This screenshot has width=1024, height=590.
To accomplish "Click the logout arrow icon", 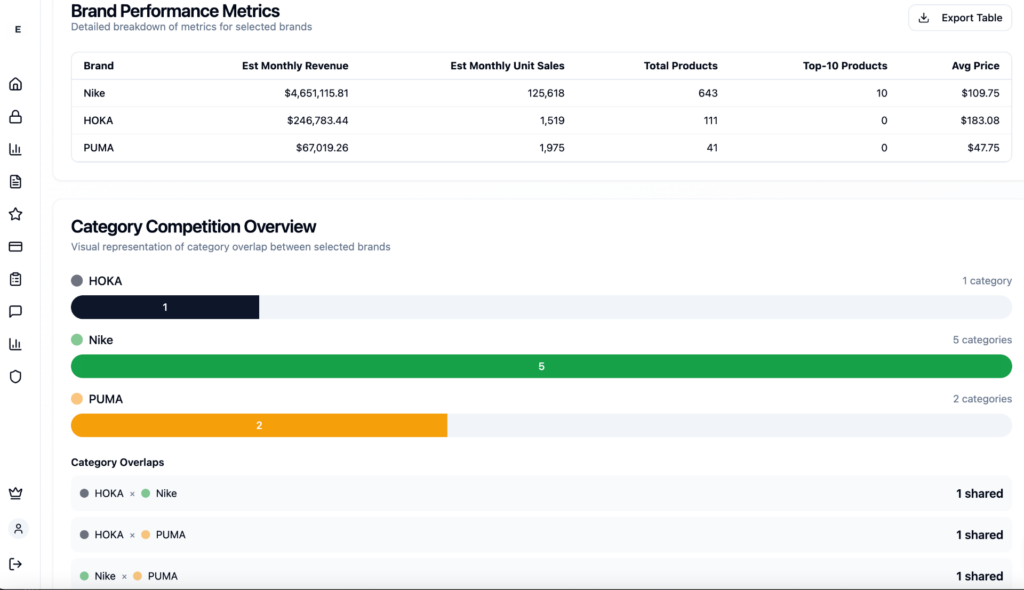I will [15, 564].
